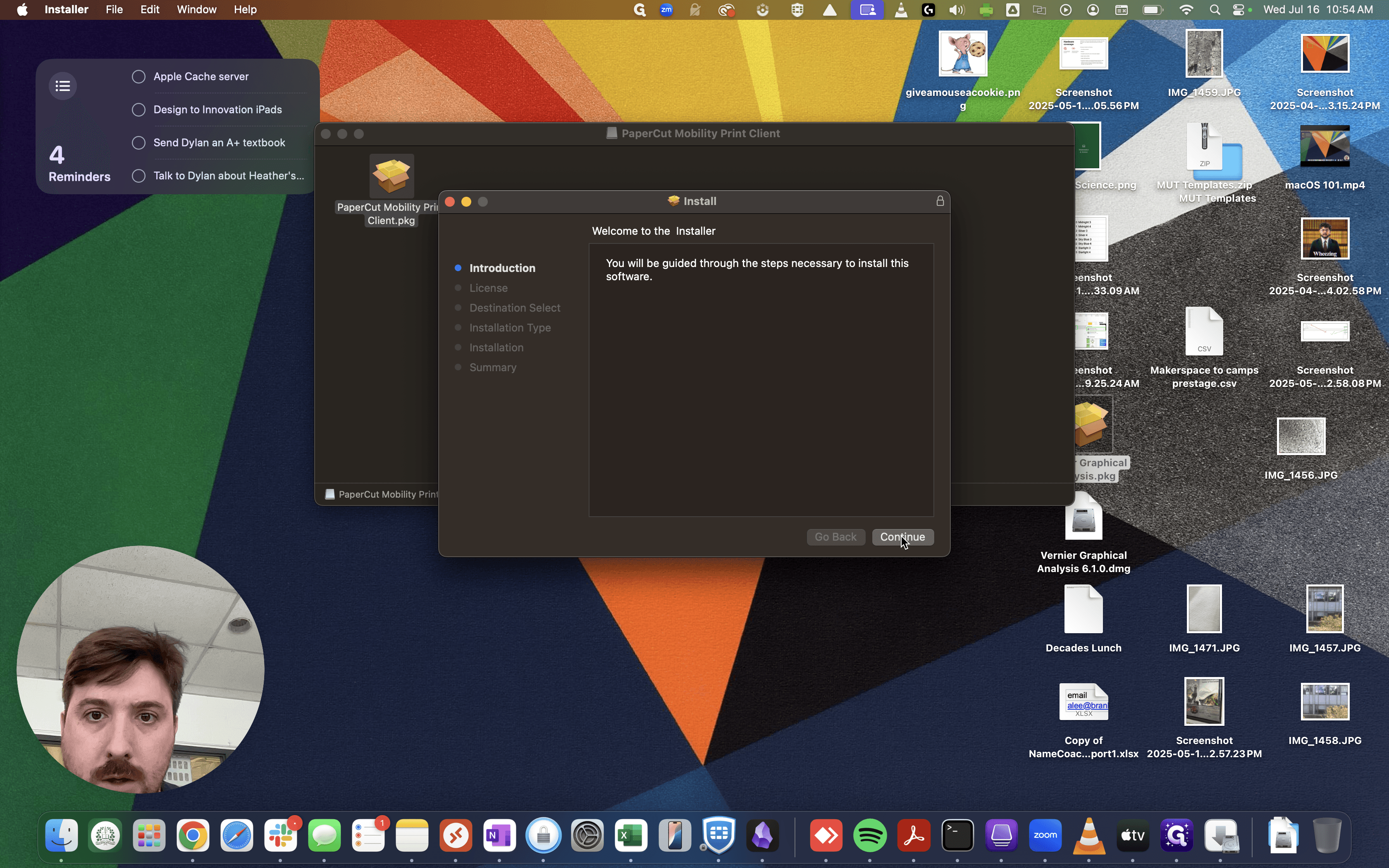Open Adobe Acrobat from the Dock

[x=914, y=835]
